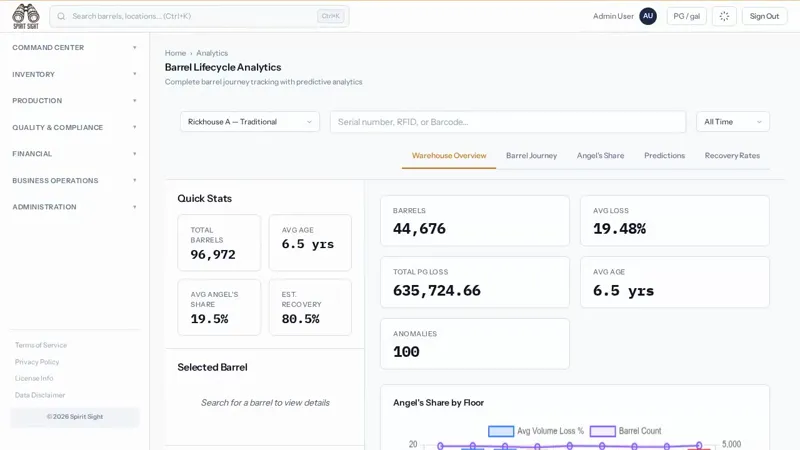This screenshot has height=450, width=800.
Task: Click the Avg Angel's Share 19.5% card
Action: [219, 307]
